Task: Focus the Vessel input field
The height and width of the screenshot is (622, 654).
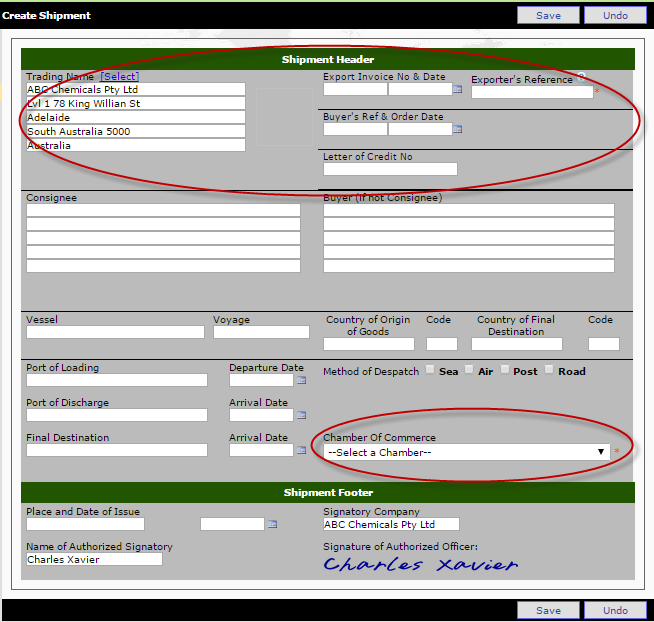Action: point(115,332)
